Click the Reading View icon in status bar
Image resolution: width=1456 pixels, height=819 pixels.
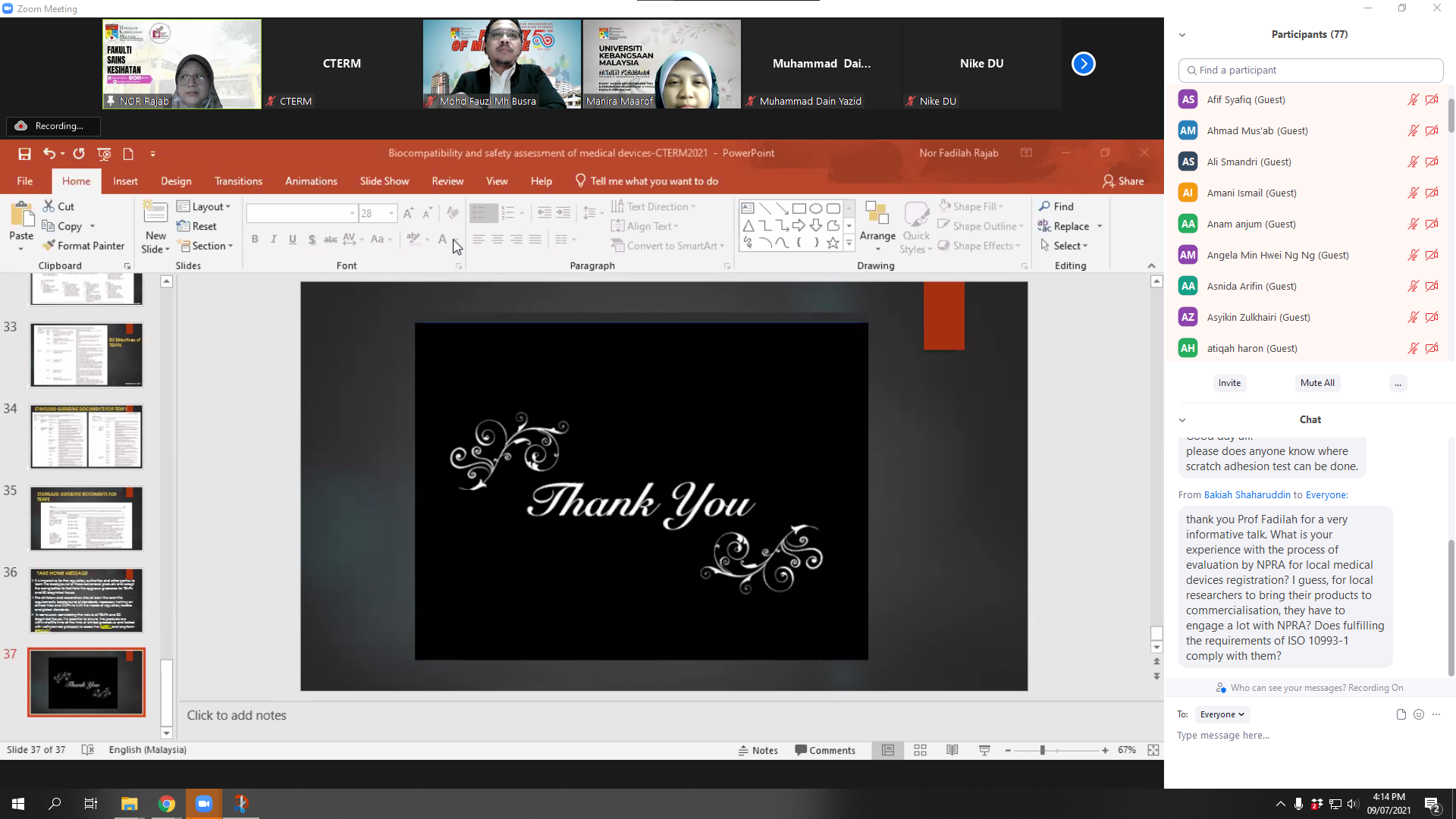[x=952, y=750]
